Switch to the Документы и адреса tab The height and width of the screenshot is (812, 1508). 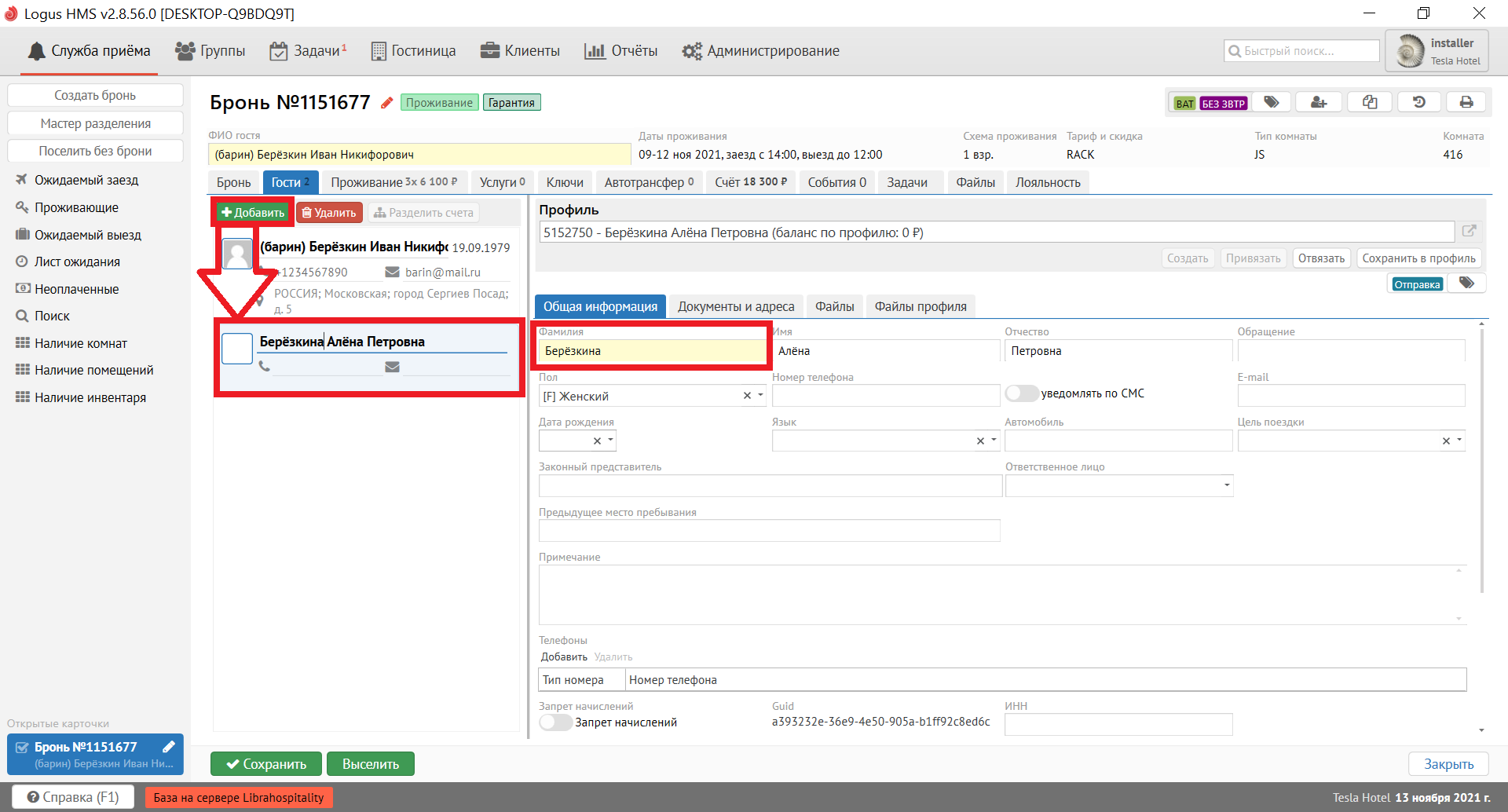pos(736,306)
